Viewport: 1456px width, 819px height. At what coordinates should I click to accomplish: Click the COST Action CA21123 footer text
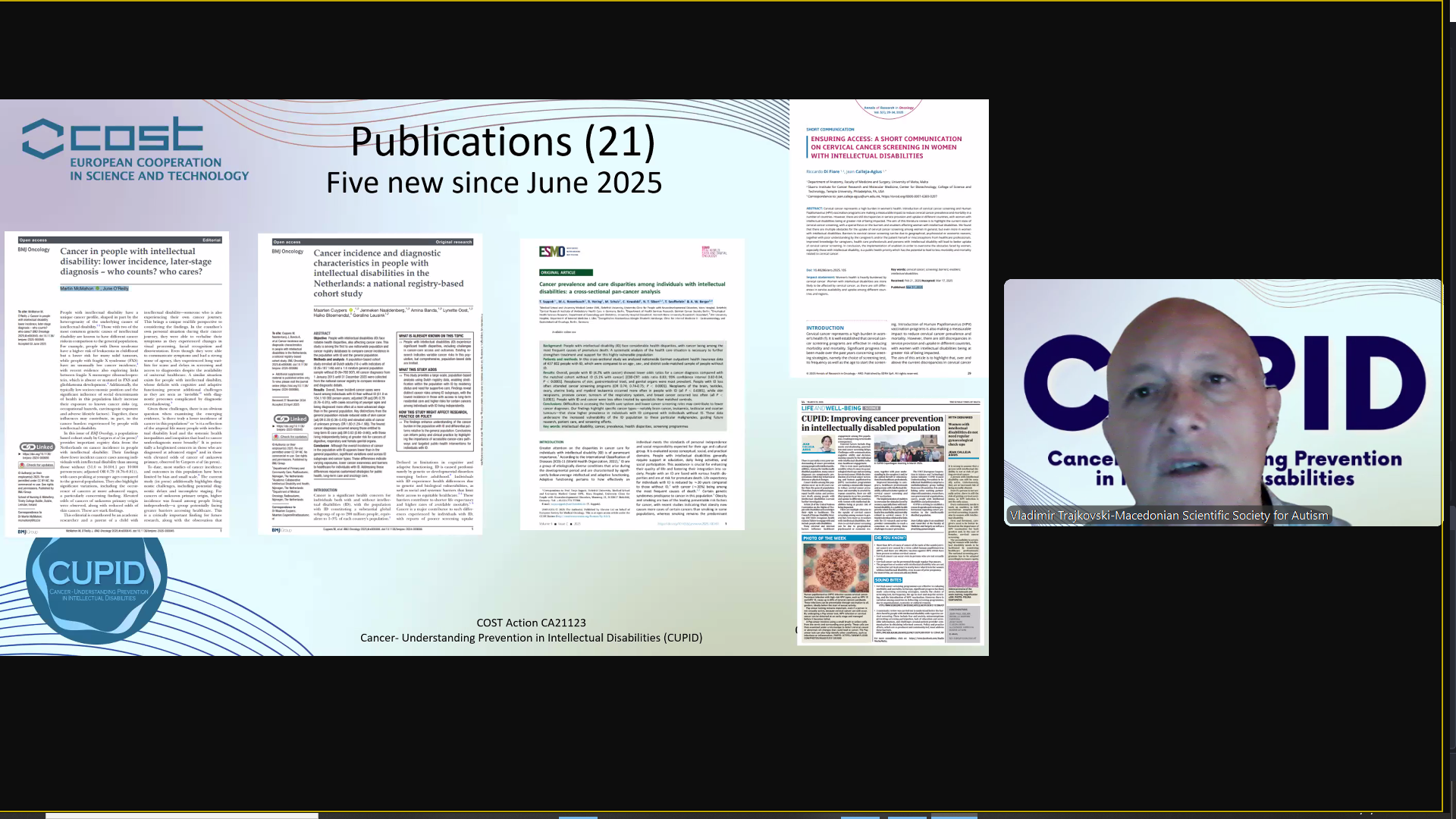coord(531,623)
